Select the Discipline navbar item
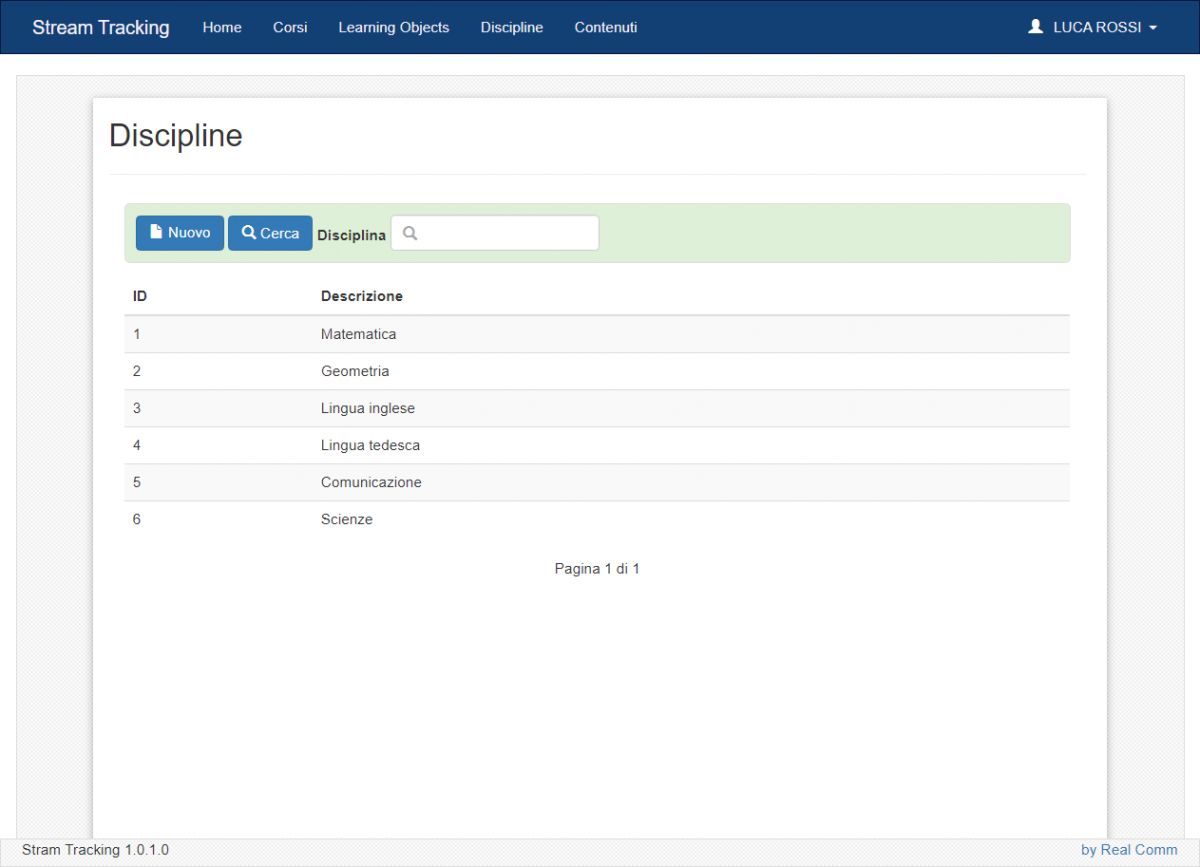Image resolution: width=1200 pixels, height=867 pixels. pos(512,27)
